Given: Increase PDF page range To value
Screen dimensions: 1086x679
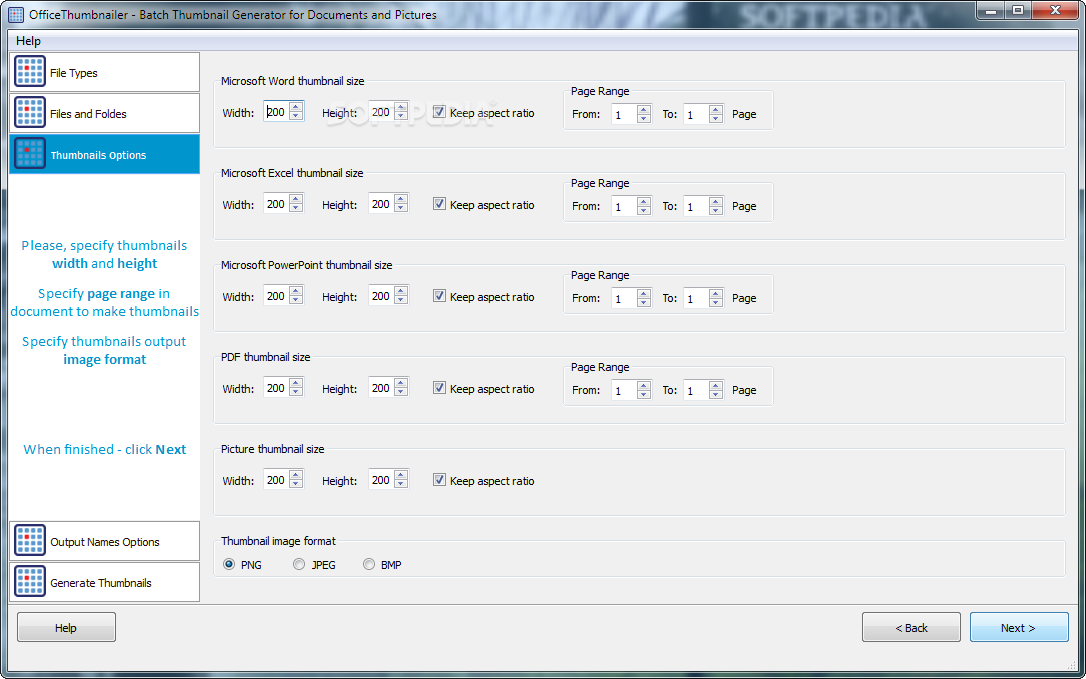Looking at the screenshot, I should (715, 385).
